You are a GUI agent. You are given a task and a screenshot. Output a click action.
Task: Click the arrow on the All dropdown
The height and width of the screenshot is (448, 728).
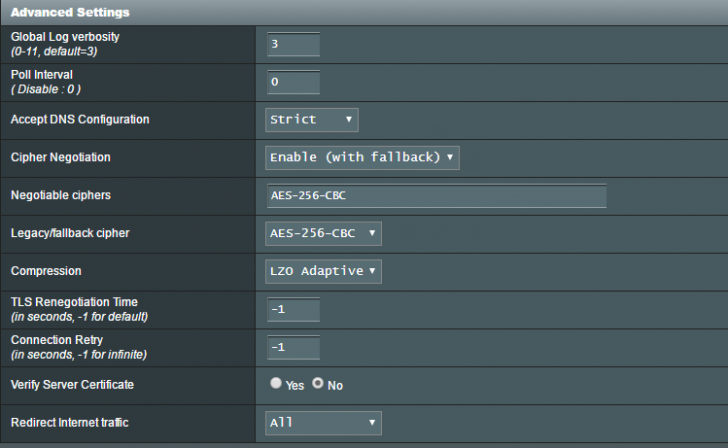point(372,423)
